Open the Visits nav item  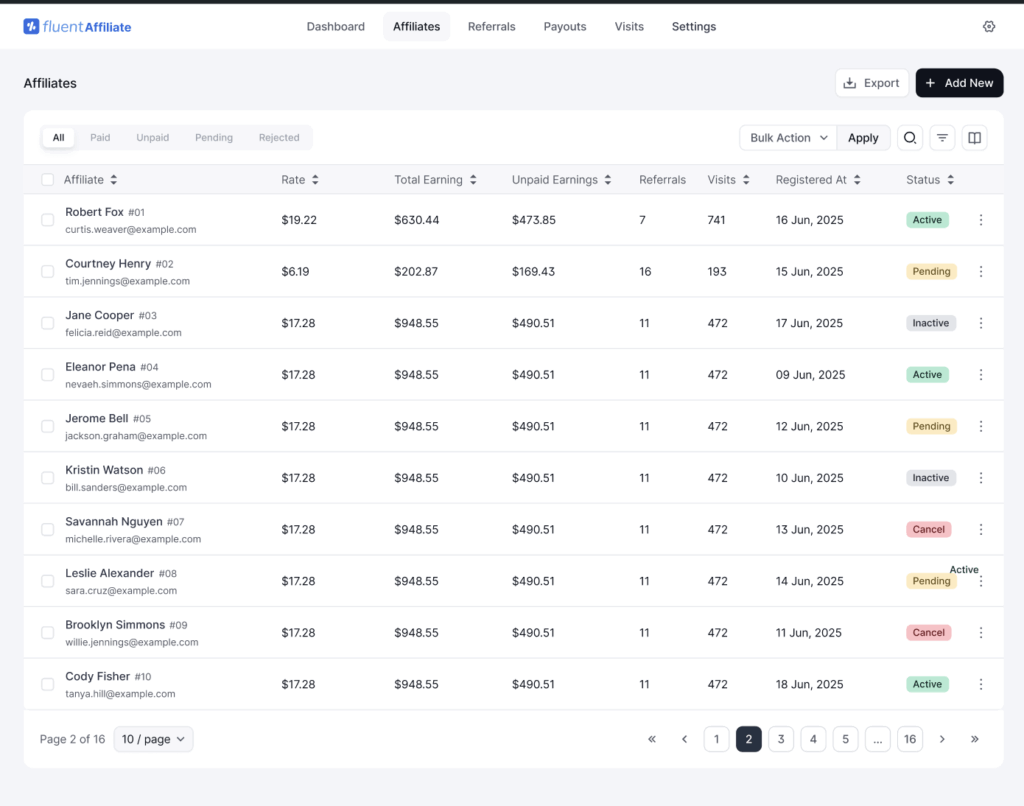(x=629, y=27)
